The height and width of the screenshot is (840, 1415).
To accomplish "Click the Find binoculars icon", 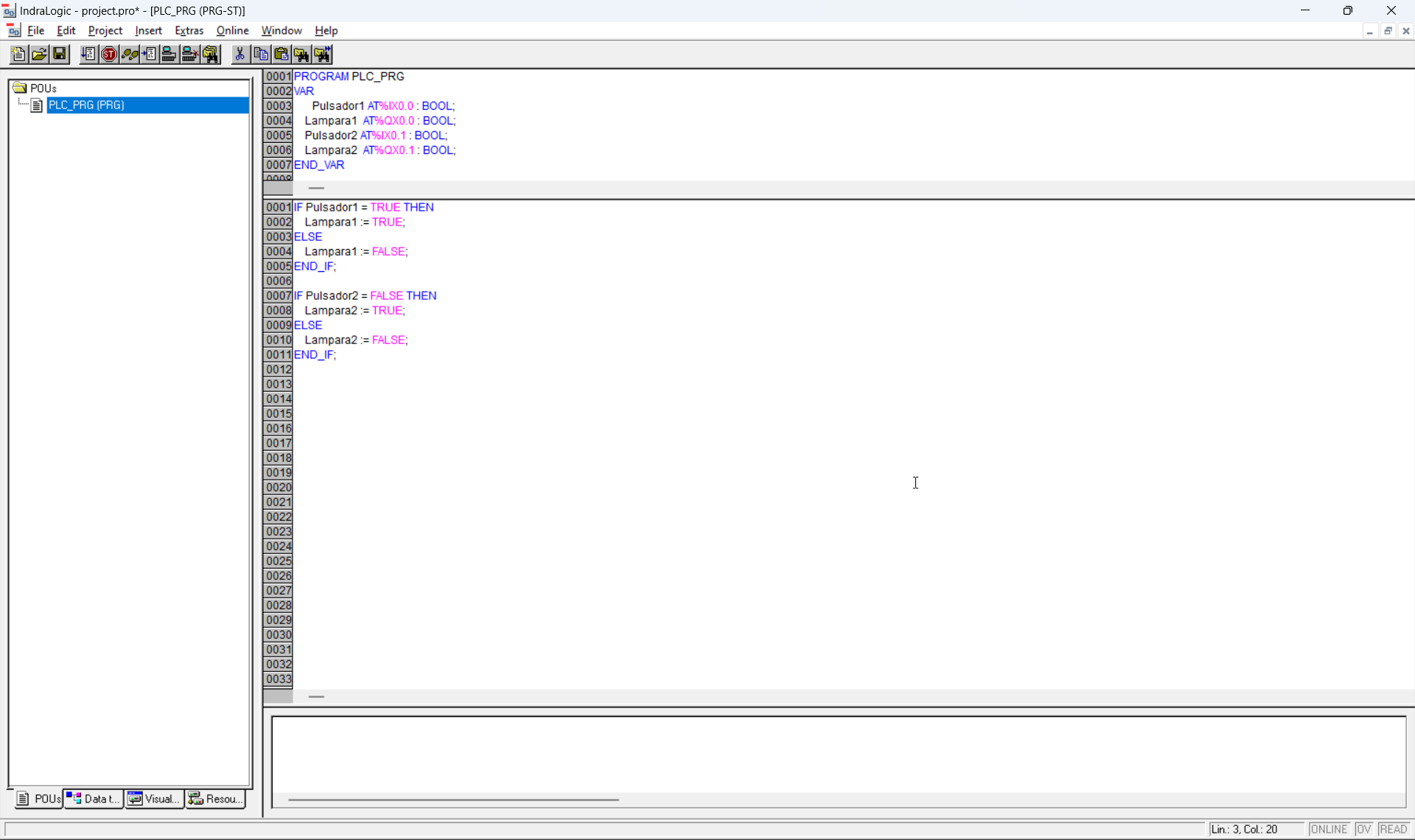I will [x=302, y=54].
